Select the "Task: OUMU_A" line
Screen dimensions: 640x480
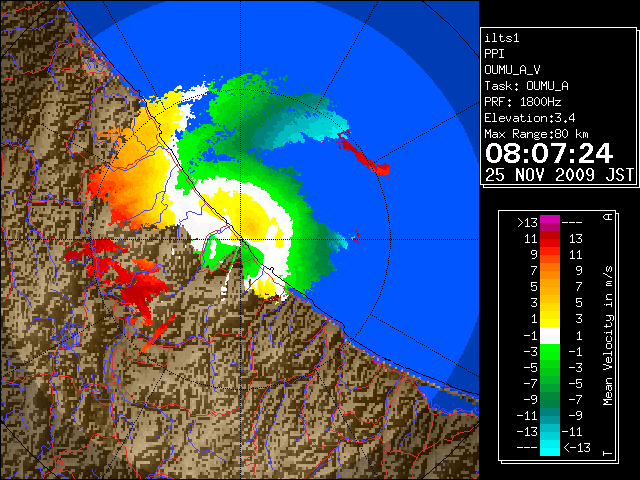pyautogui.click(x=527, y=86)
